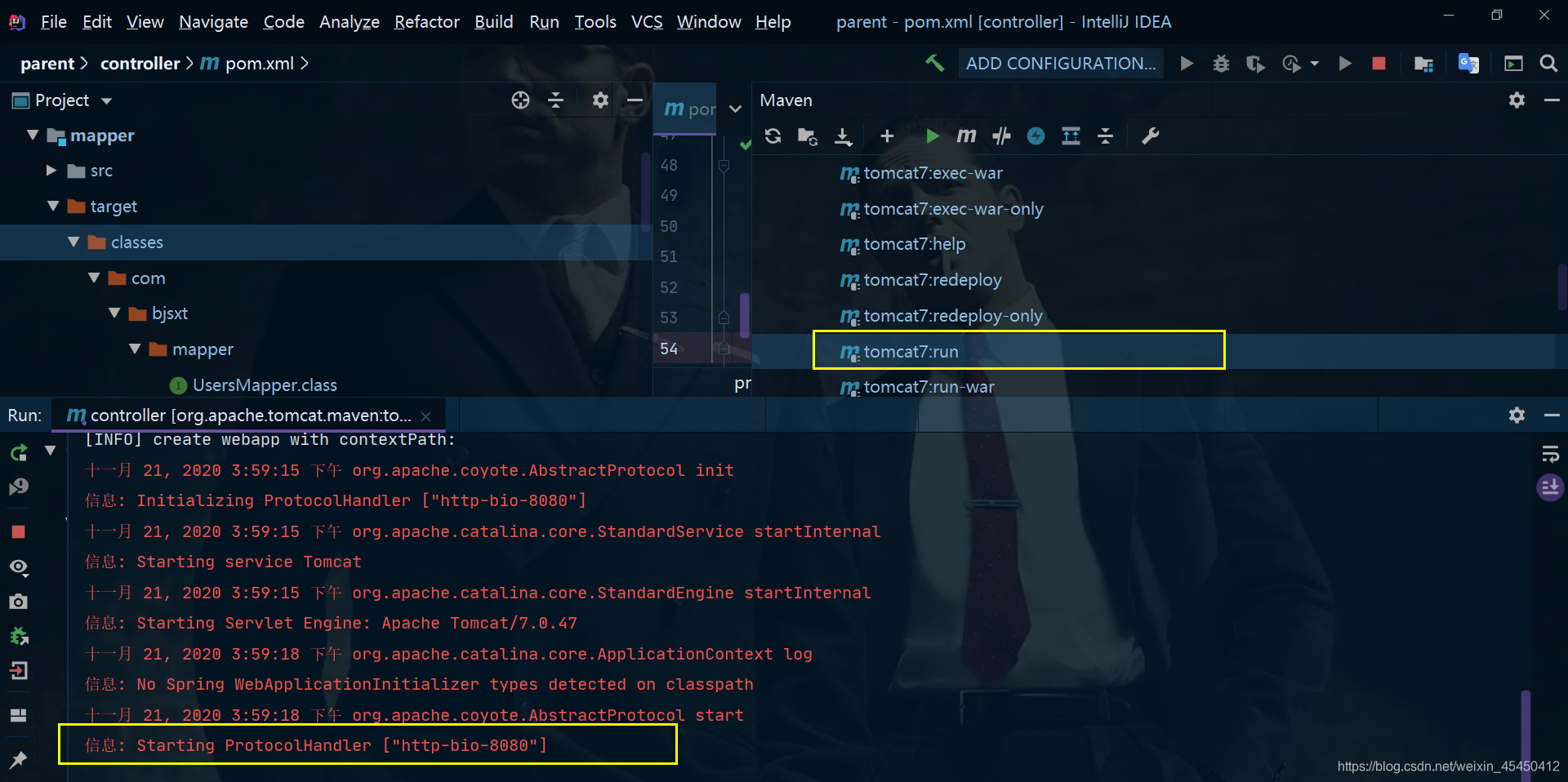The width and height of the screenshot is (1568, 782).
Task: Click the Build project hammer icon
Action: (934, 63)
